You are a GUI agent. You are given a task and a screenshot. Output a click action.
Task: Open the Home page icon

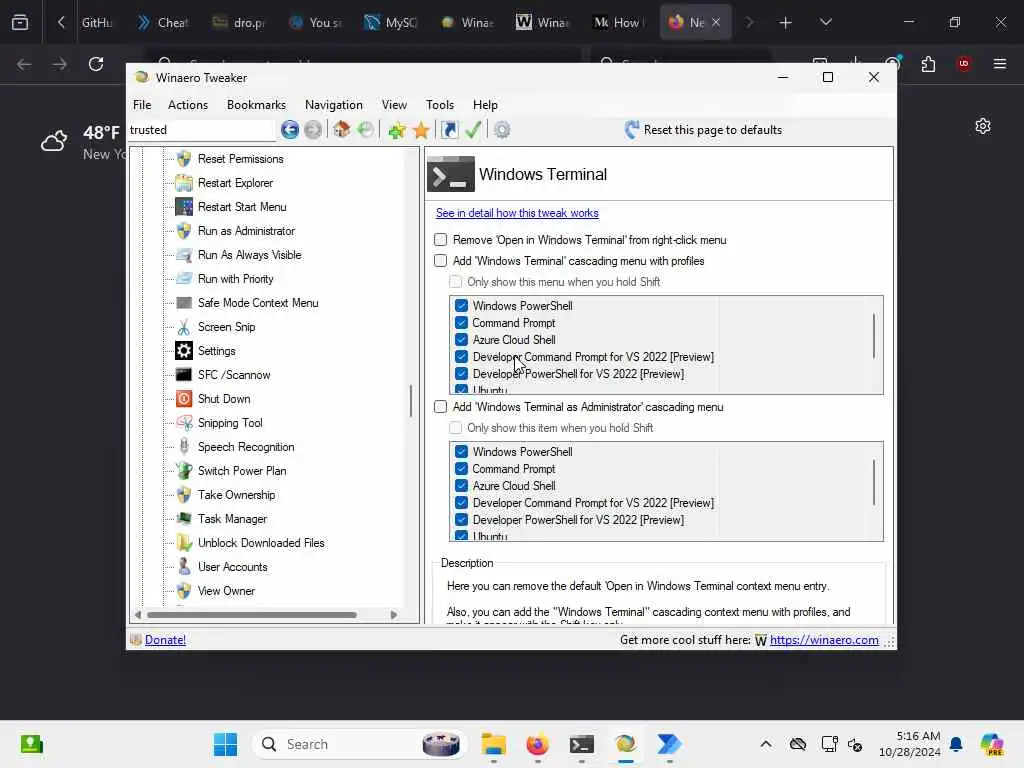click(342, 129)
